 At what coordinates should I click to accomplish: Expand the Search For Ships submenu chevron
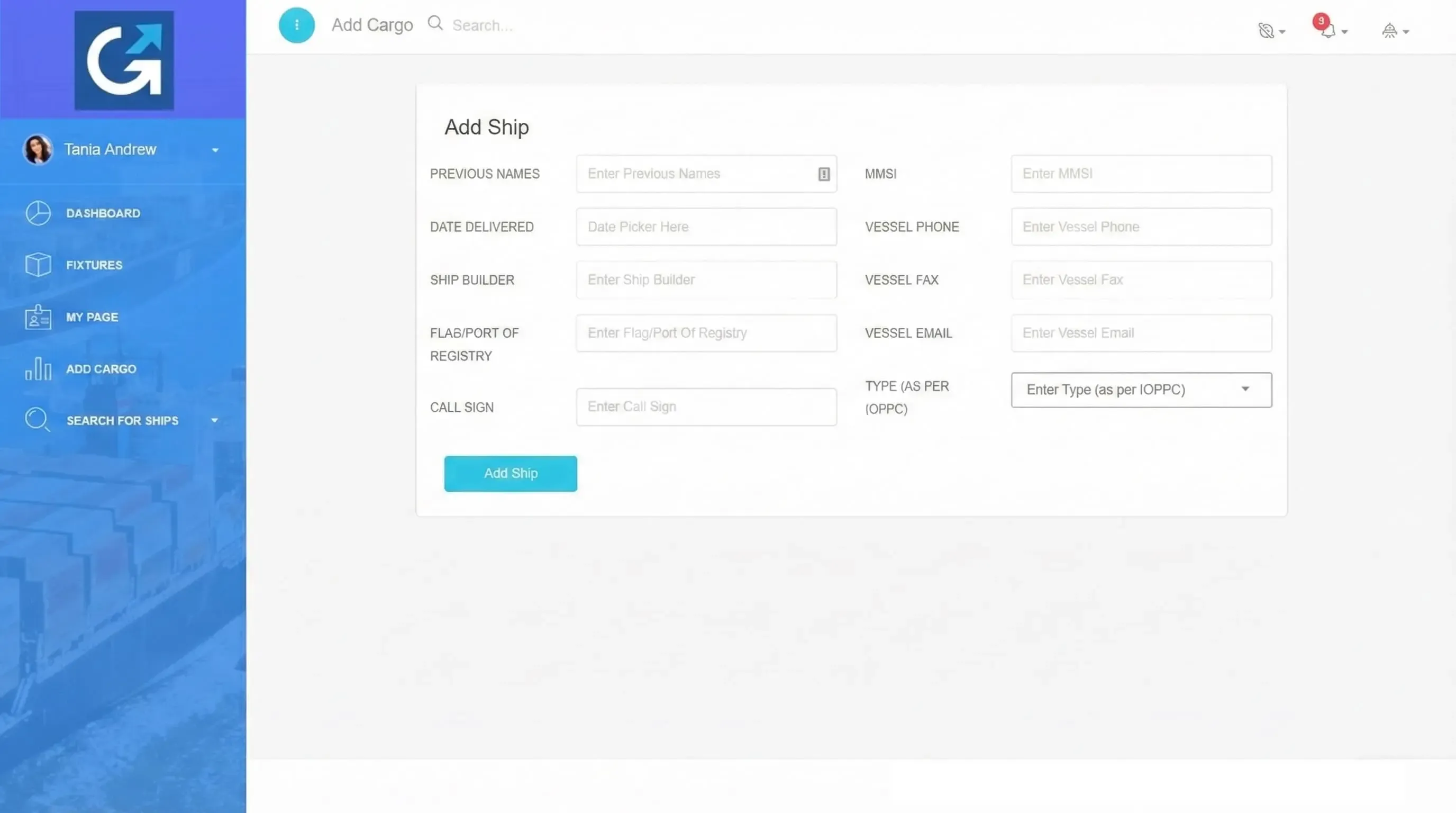point(215,420)
